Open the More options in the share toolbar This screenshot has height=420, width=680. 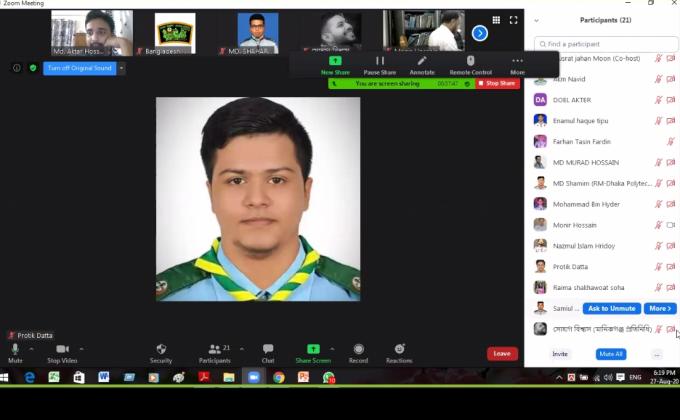pos(517,62)
